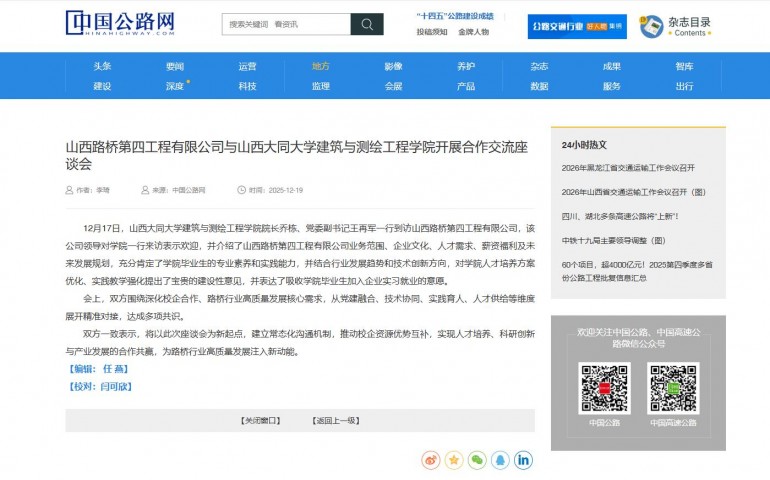Open the 杂志目录 Contents icon
This screenshot has height=480, width=770.
(652, 26)
